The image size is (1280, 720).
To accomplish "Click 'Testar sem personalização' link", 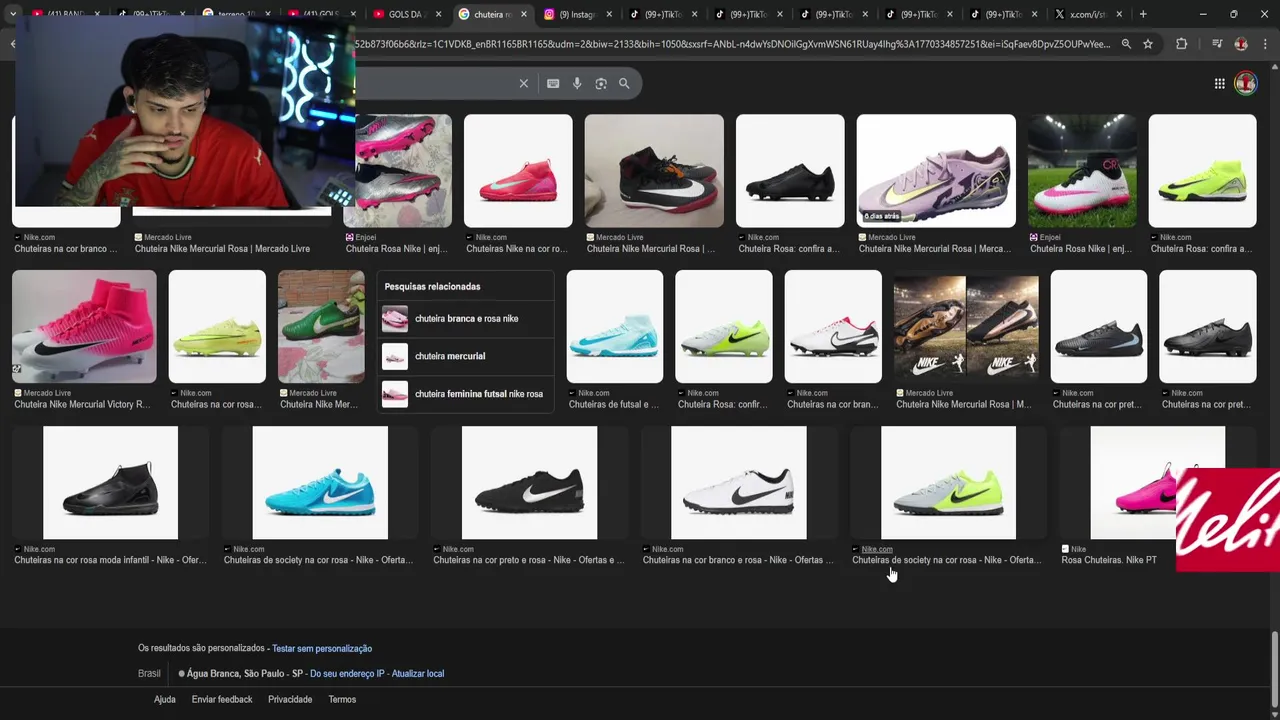I will click(322, 649).
